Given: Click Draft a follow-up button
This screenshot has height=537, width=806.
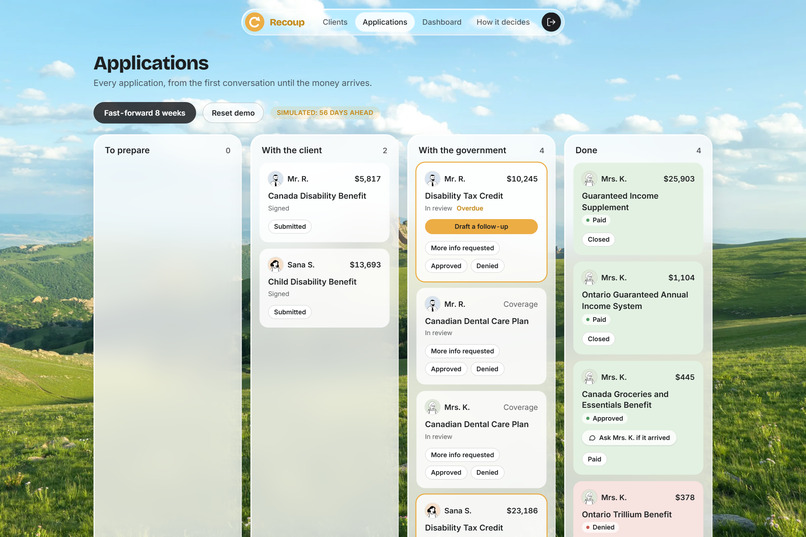Looking at the screenshot, I should point(481,227).
